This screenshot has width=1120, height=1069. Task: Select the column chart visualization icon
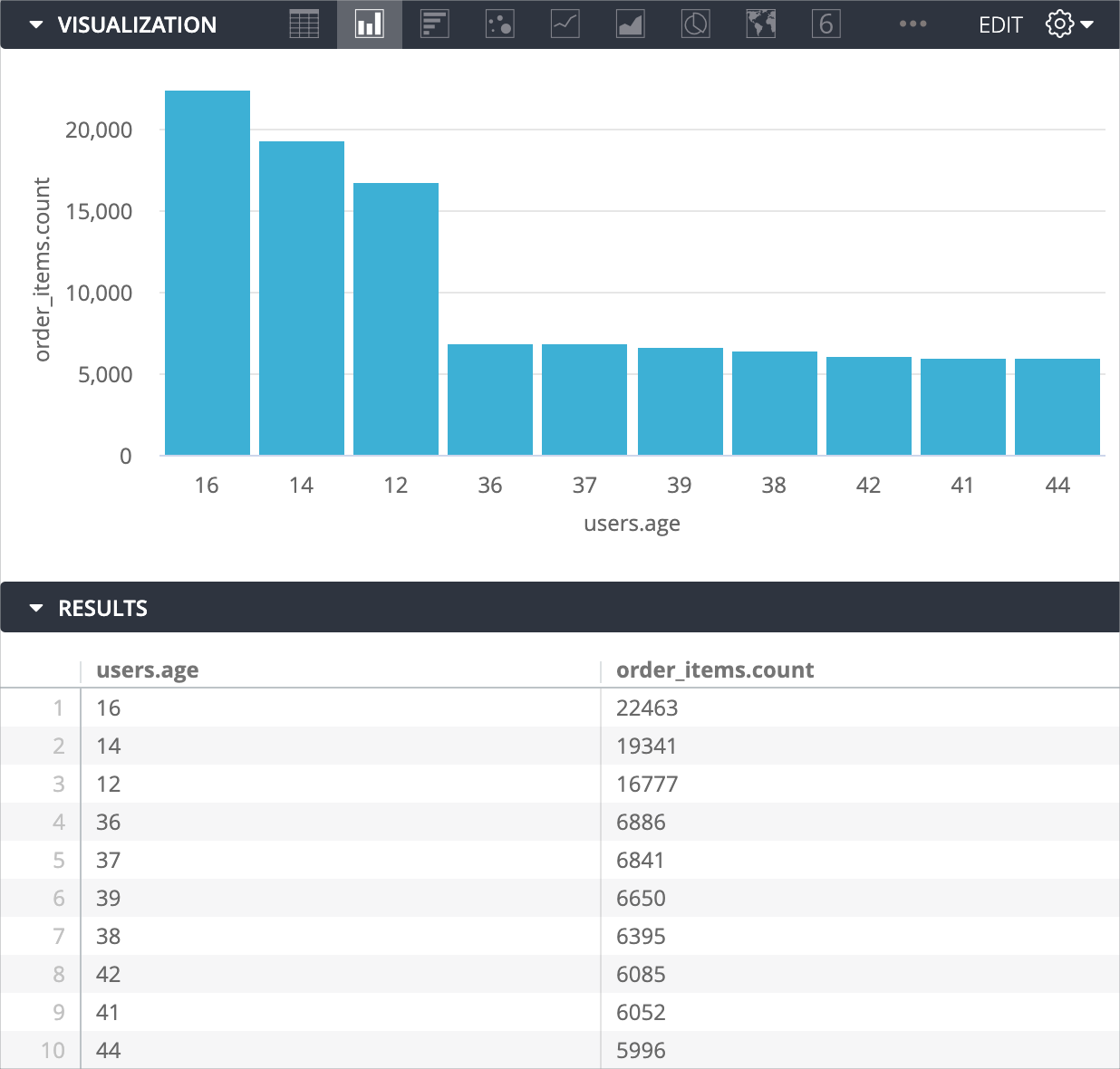coord(370,24)
